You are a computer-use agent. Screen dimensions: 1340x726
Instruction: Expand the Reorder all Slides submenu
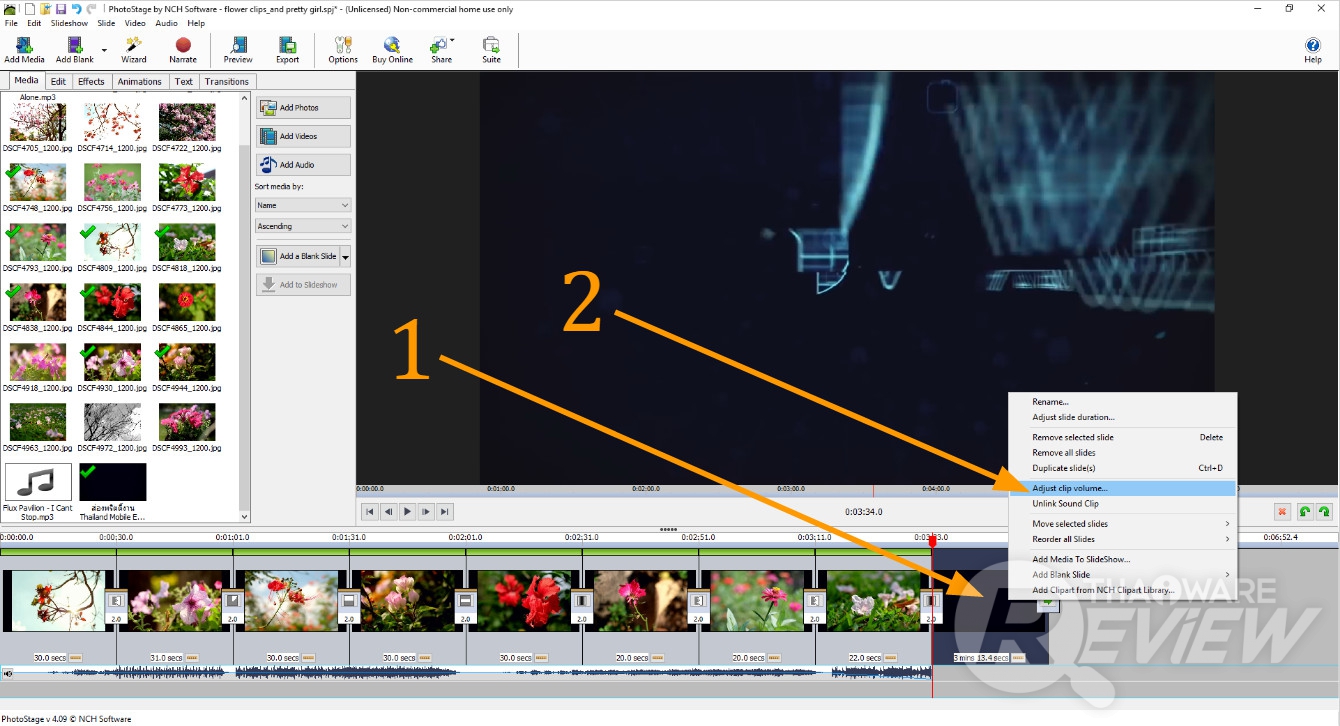tap(1227, 540)
